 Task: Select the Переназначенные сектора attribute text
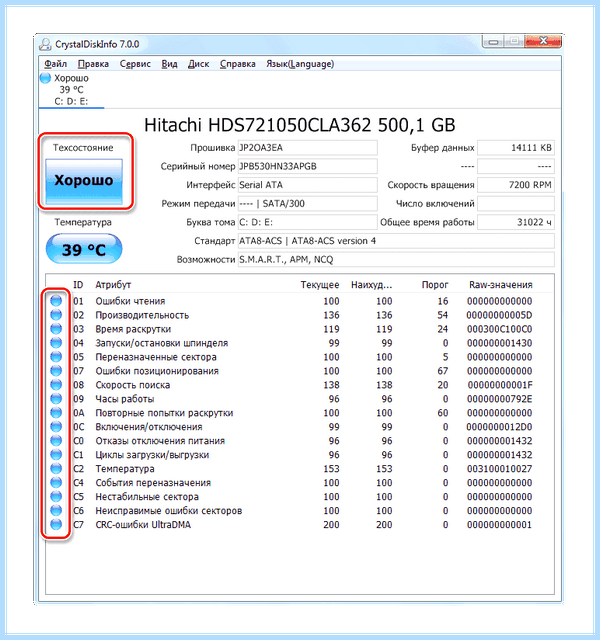point(156,357)
